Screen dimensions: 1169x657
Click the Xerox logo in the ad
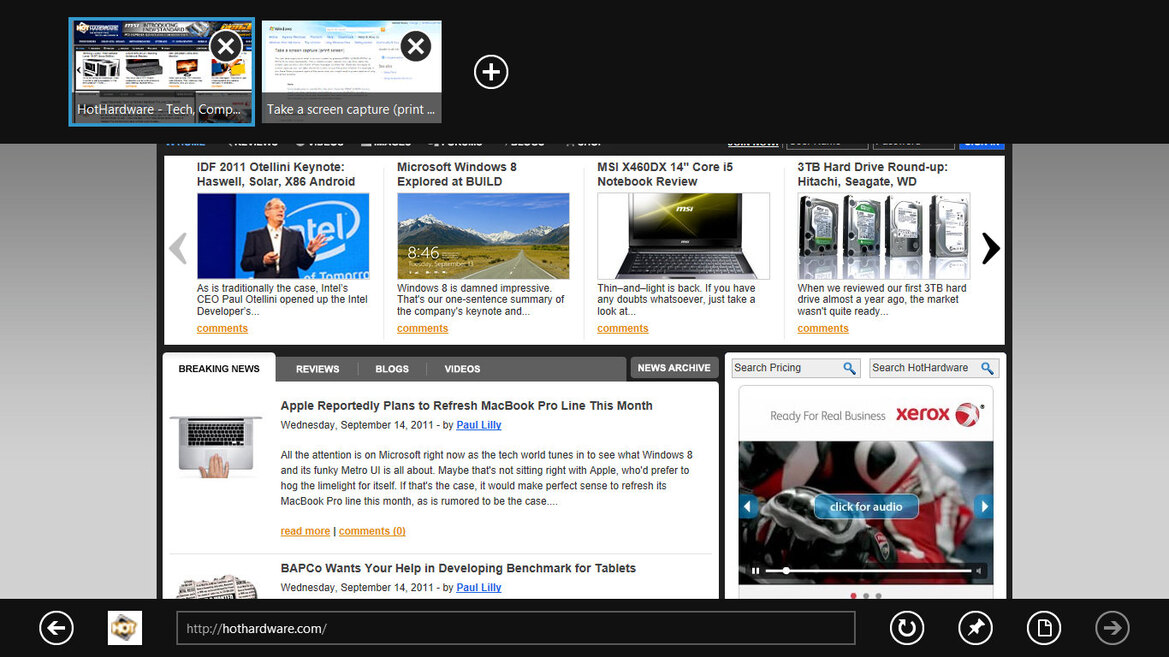[x=940, y=414]
